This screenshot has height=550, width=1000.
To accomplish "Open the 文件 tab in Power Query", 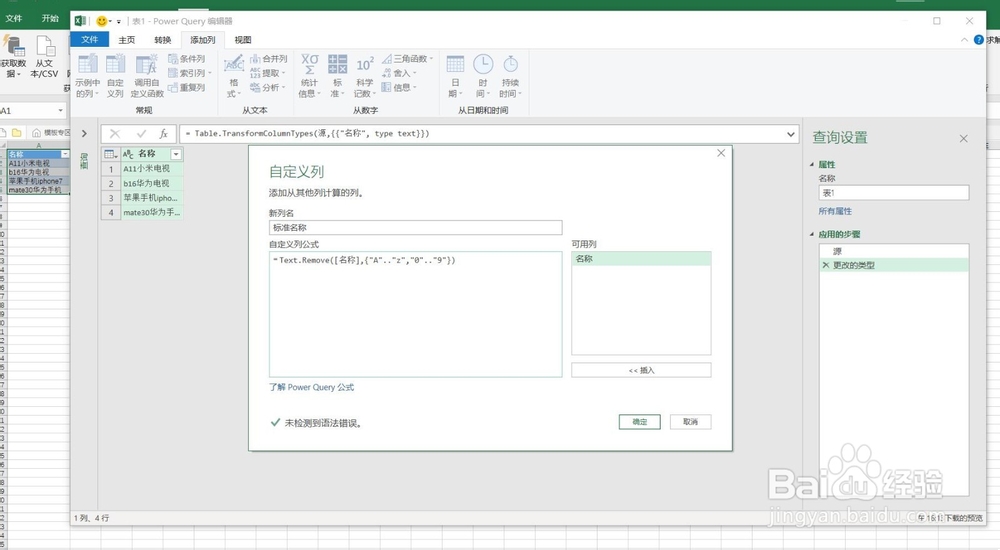I will (90, 40).
